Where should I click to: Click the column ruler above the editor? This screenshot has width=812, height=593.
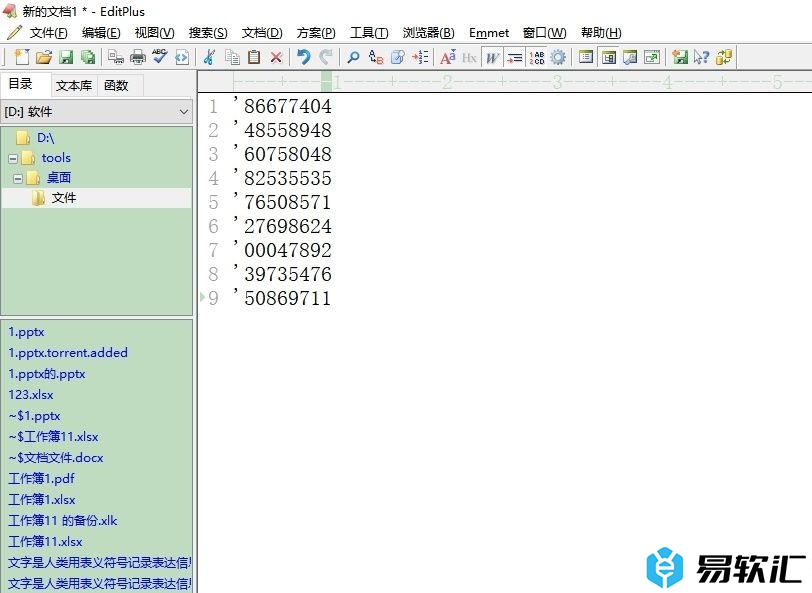pos(505,82)
